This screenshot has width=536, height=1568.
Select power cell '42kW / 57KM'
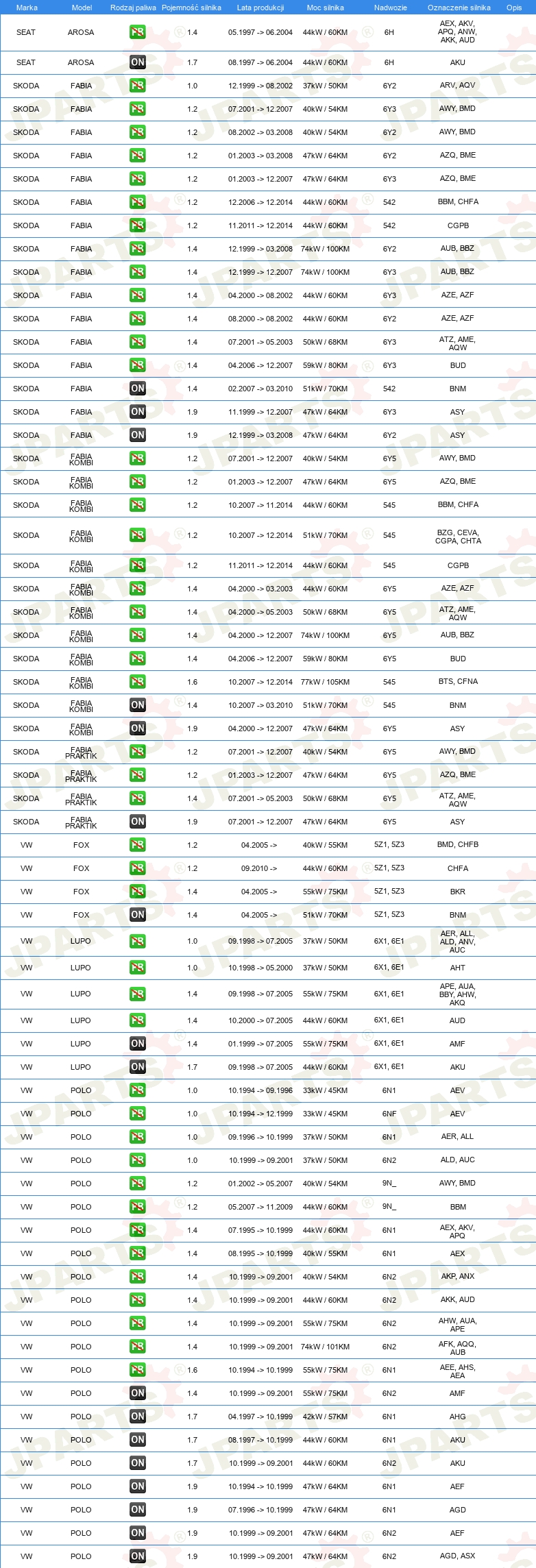[326, 1417]
